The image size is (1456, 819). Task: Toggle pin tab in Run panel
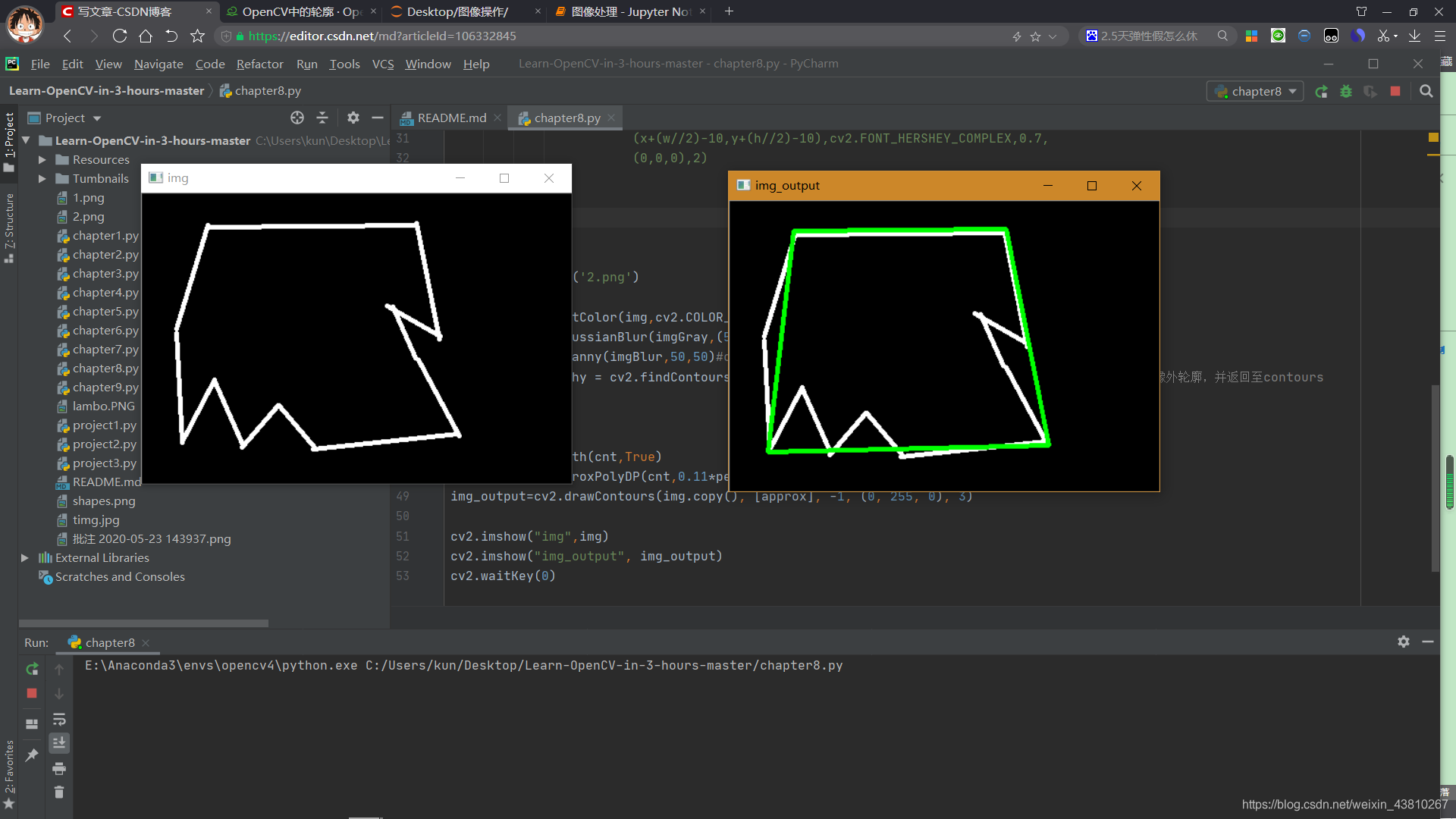pos(32,755)
